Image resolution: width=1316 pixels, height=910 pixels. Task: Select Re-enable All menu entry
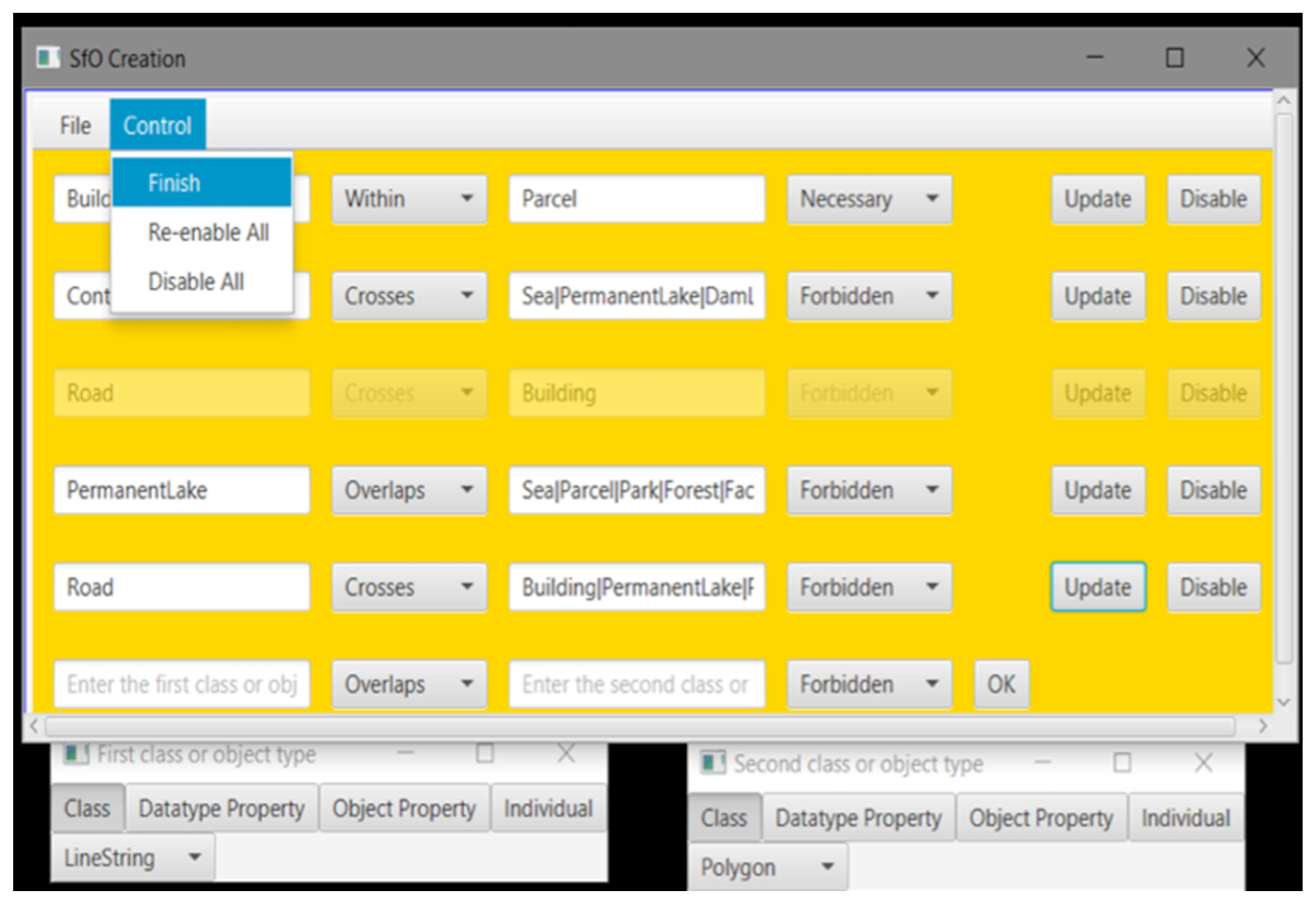pyautogui.click(x=208, y=232)
